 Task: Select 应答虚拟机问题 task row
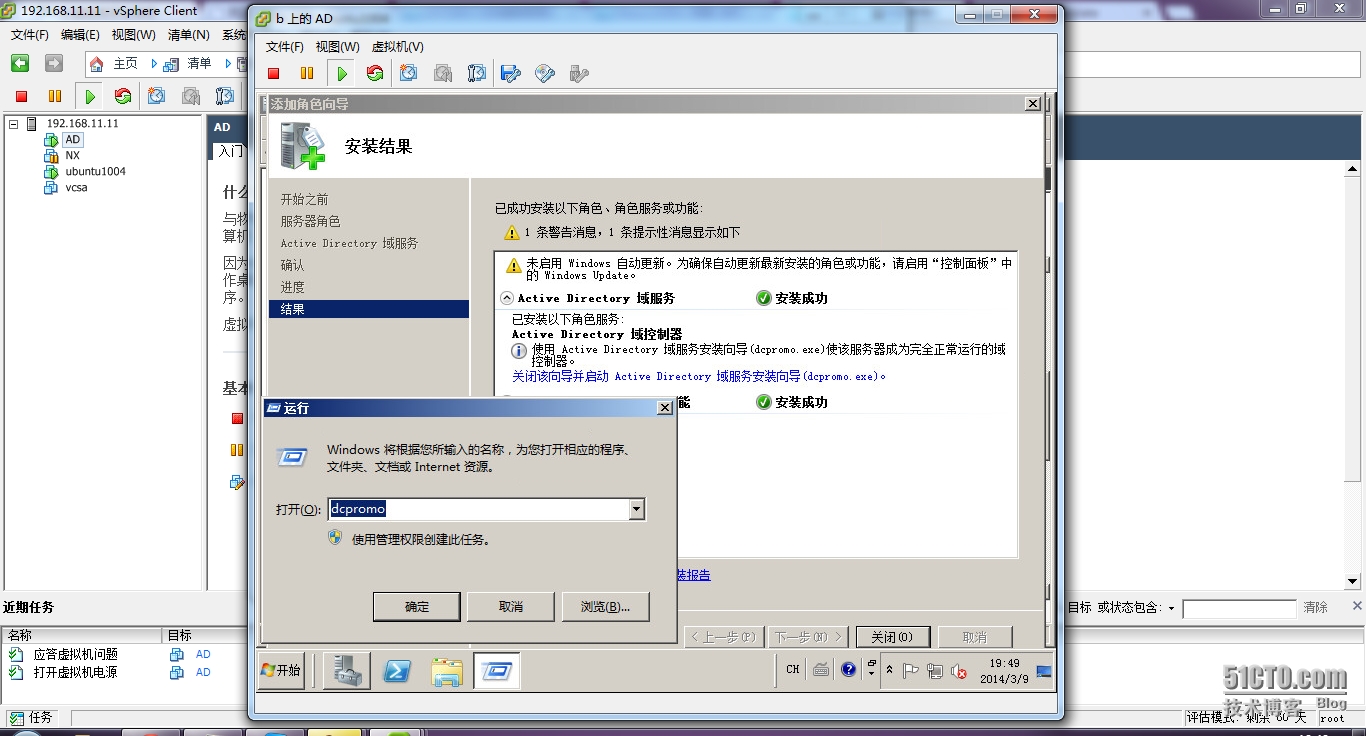tap(76, 654)
